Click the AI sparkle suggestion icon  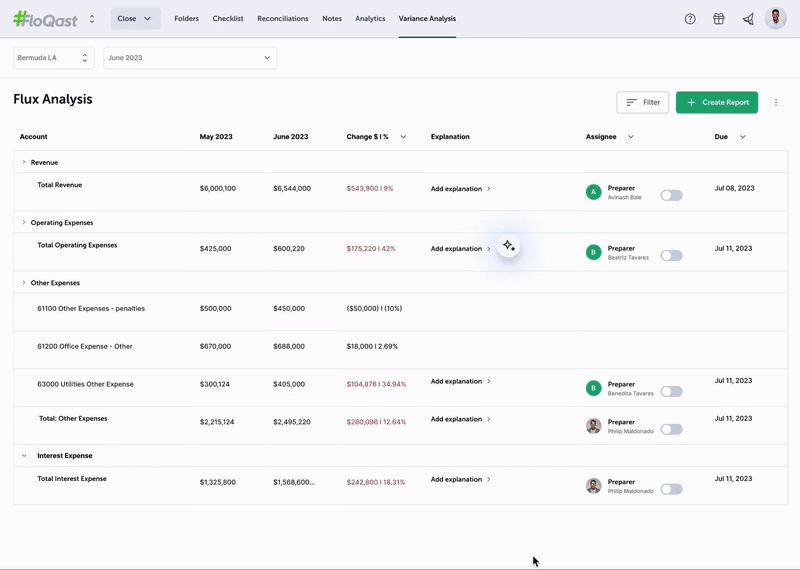pos(509,245)
